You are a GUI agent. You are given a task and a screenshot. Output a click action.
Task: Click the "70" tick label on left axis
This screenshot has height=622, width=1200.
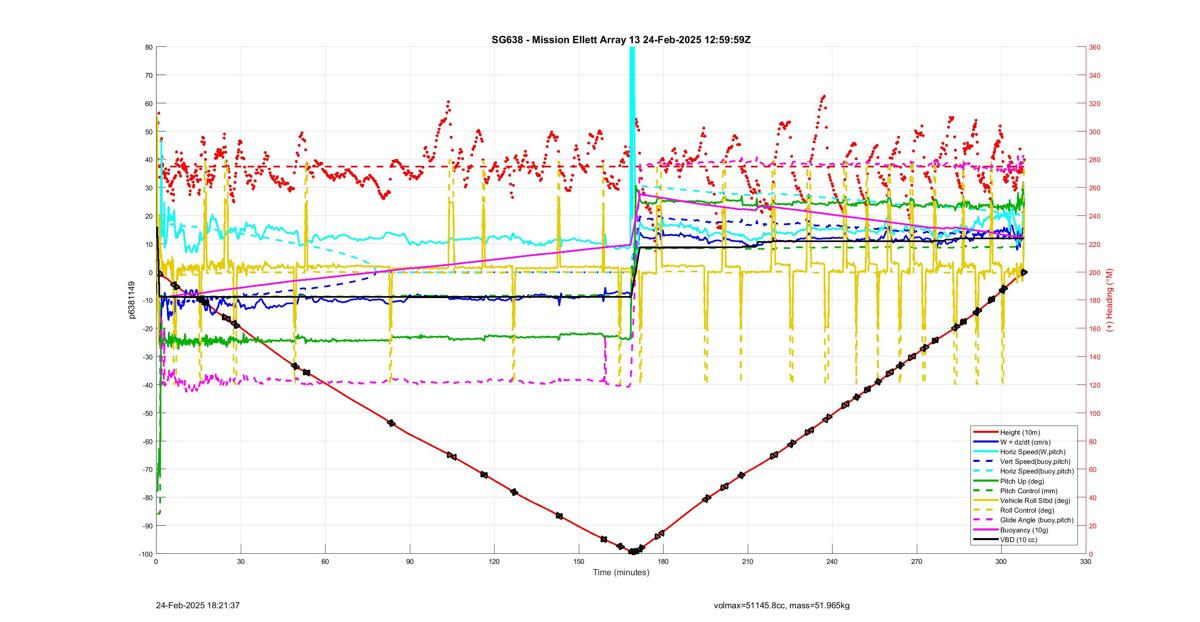(x=148, y=75)
